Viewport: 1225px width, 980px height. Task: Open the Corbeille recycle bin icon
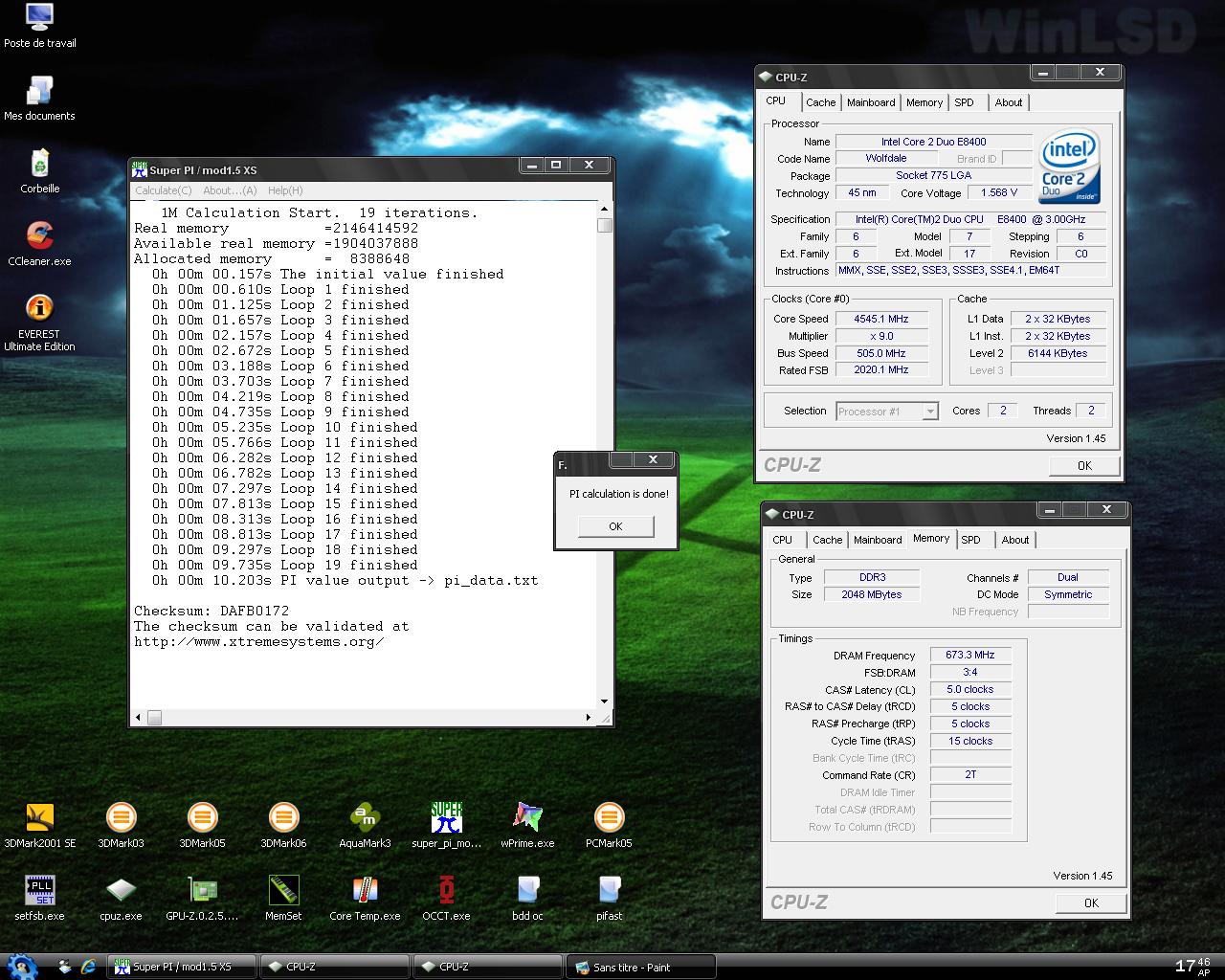(39, 171)
